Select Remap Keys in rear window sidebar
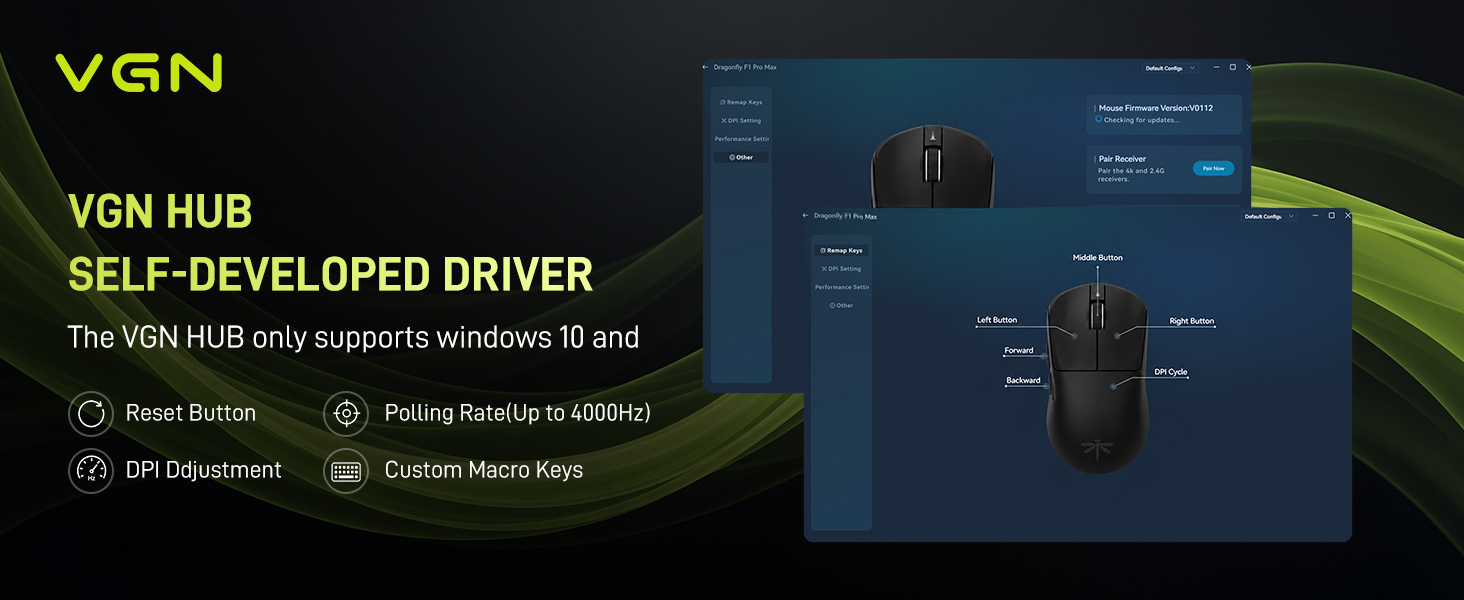The width and height of the screenshot is (1464, 600). point(741,102)
